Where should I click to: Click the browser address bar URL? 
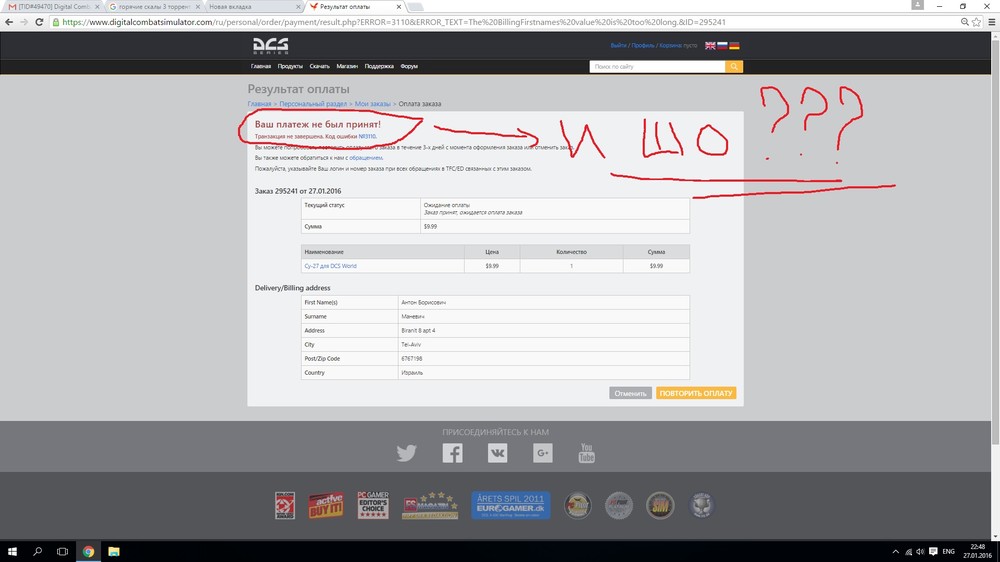click(x=393, y=22)
